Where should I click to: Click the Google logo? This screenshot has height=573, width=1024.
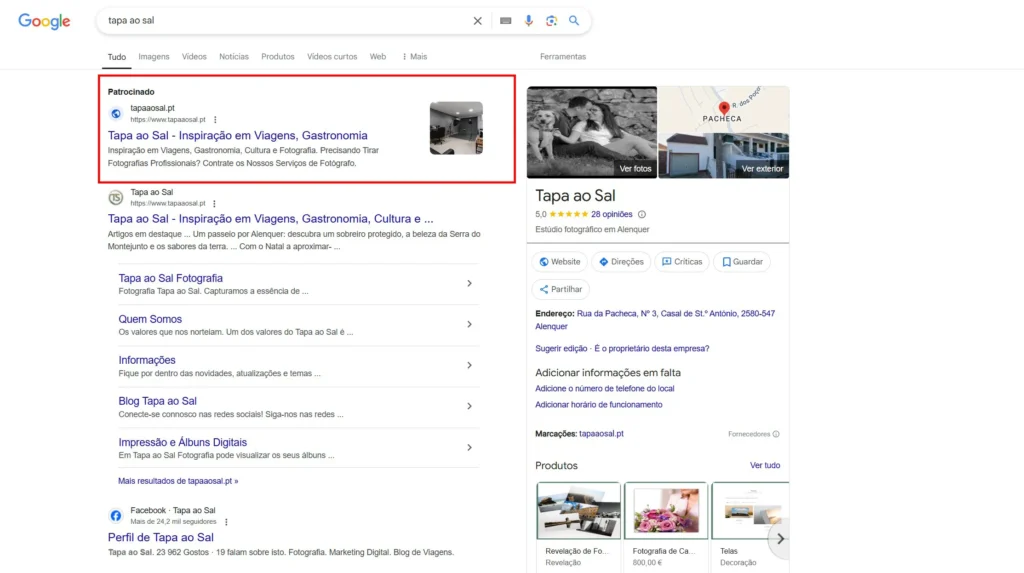[x=44, y=21]
